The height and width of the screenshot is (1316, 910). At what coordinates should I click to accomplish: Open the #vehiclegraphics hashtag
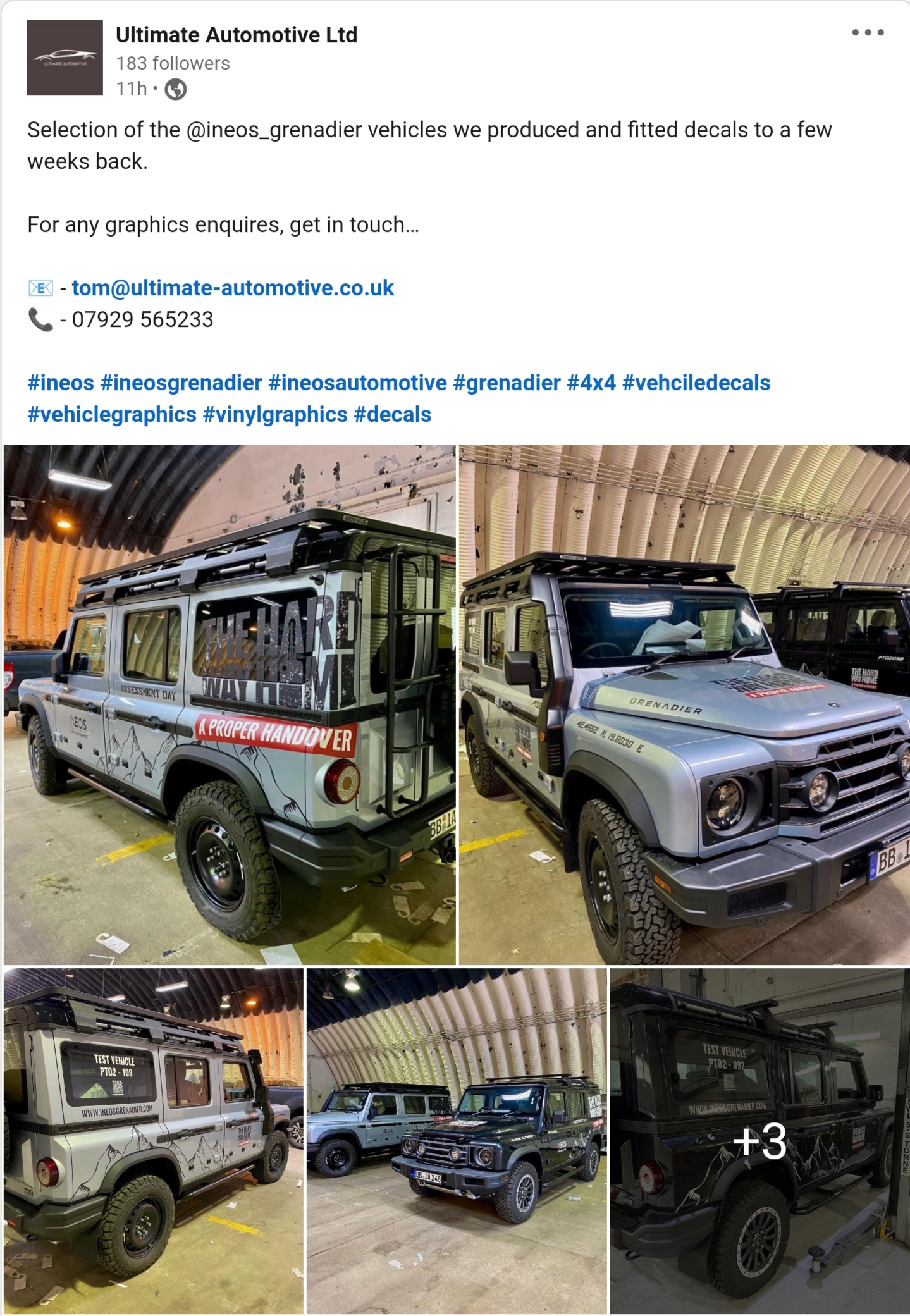(112, 414)
